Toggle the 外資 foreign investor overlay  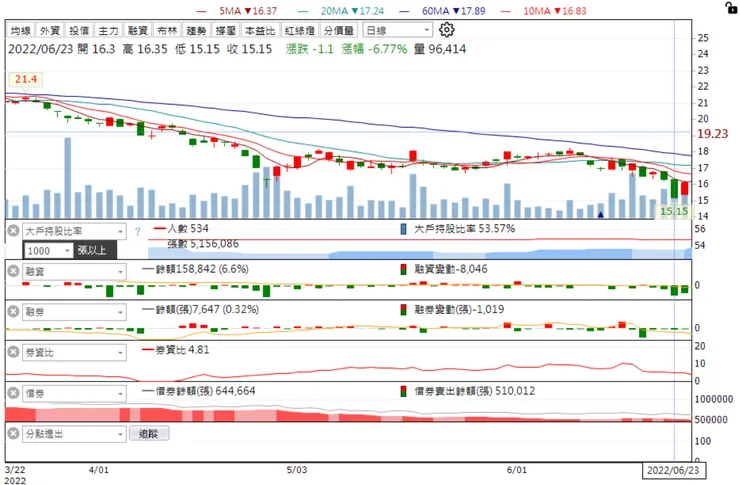point(50,30)
